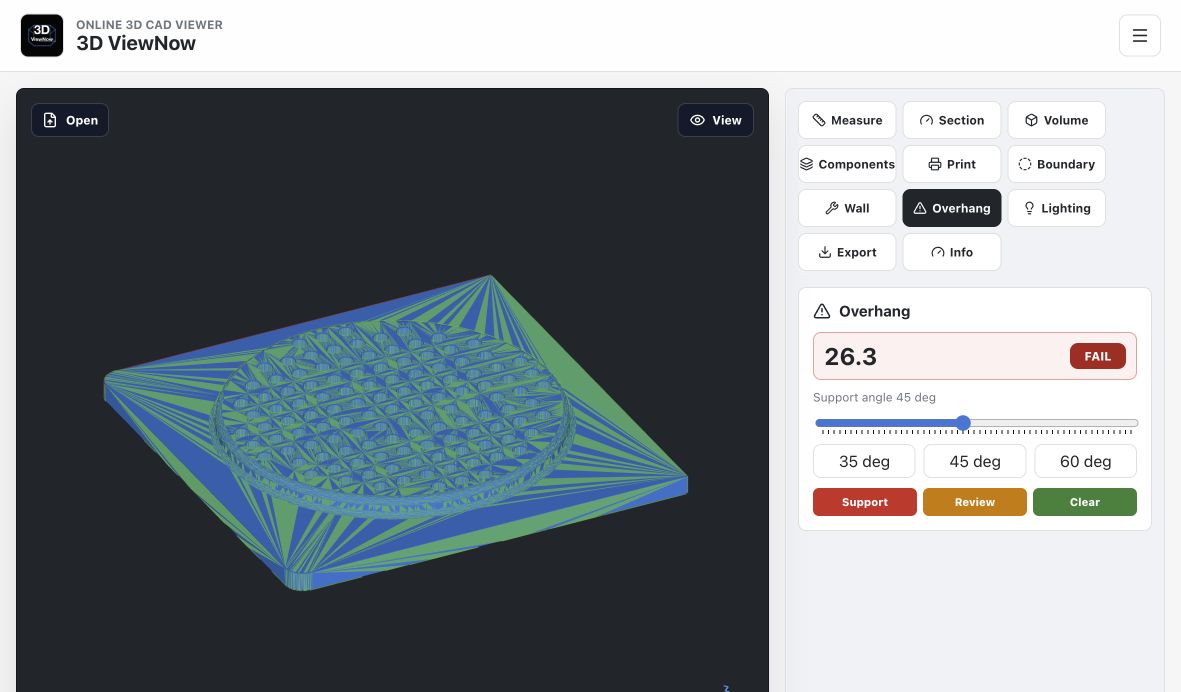Viewport: 1181px width, 692px height.
Task: Select the Boundary tool
Action: point(1057,164)
